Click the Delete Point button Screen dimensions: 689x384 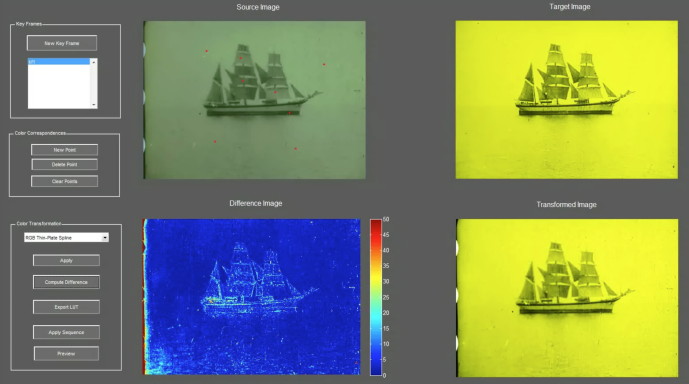pos(65,164)
